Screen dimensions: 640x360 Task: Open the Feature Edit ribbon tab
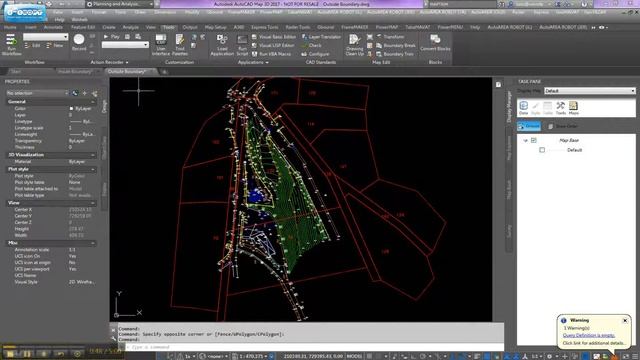click(83, 27)
